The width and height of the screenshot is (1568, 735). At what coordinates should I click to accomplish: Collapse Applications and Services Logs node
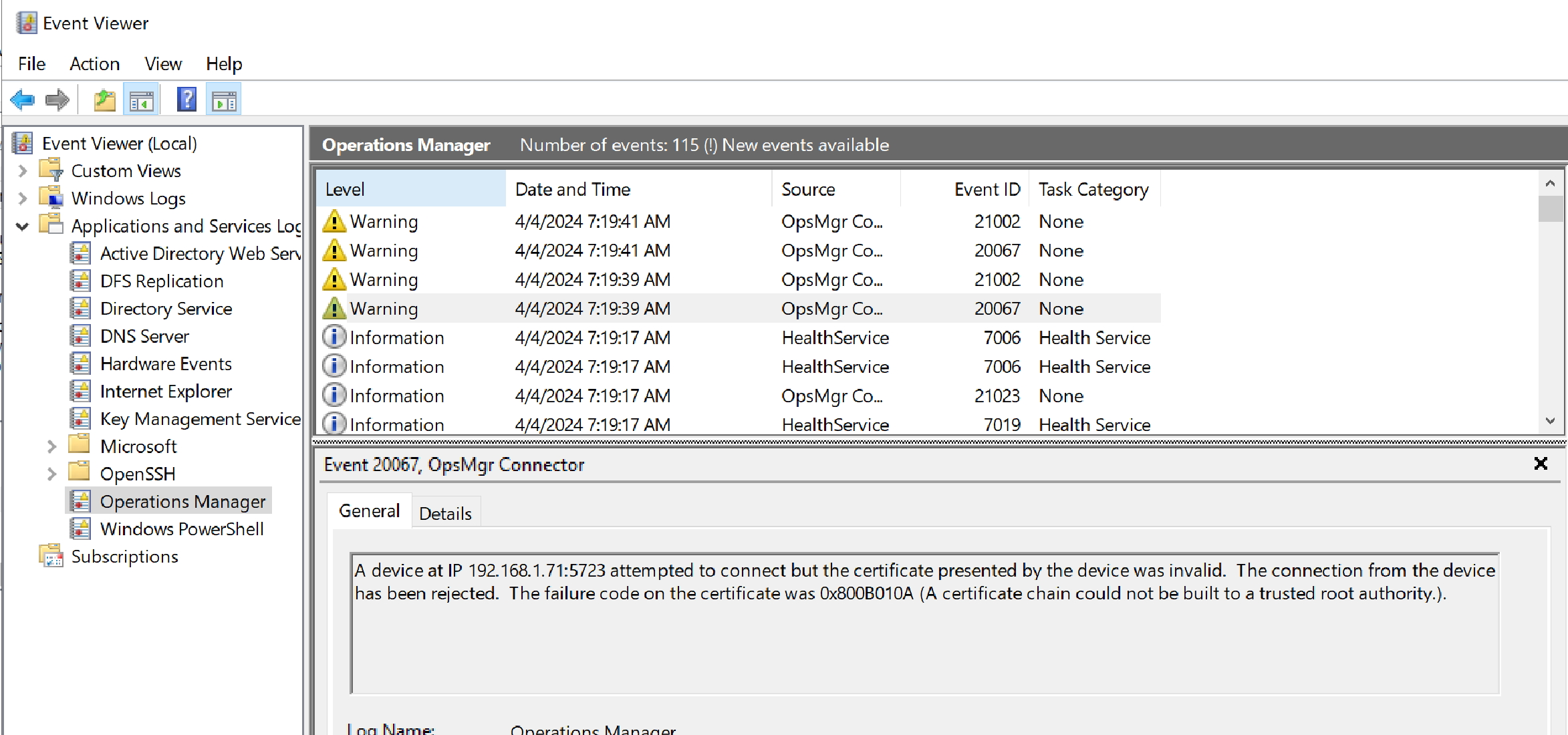coord(23,227)
